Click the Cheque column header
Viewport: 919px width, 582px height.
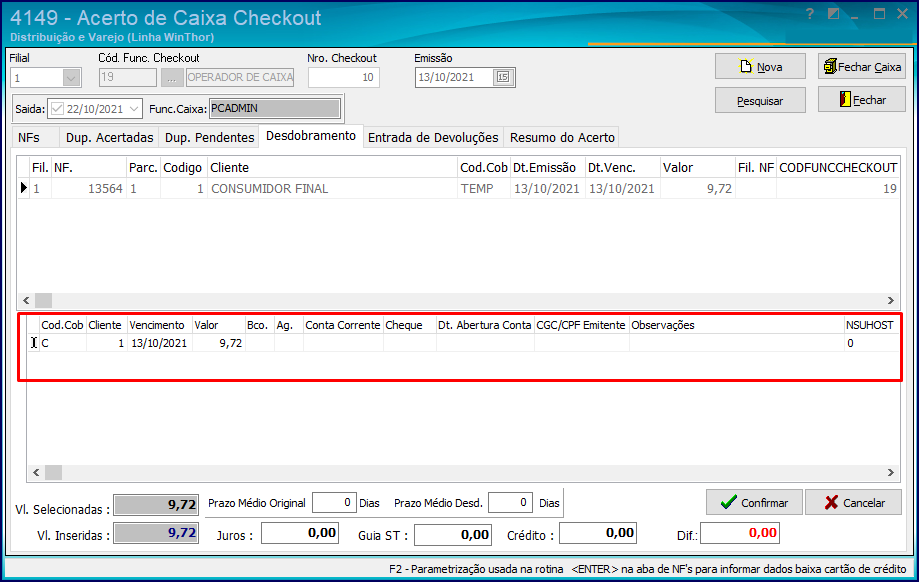[x=410, y=325]
